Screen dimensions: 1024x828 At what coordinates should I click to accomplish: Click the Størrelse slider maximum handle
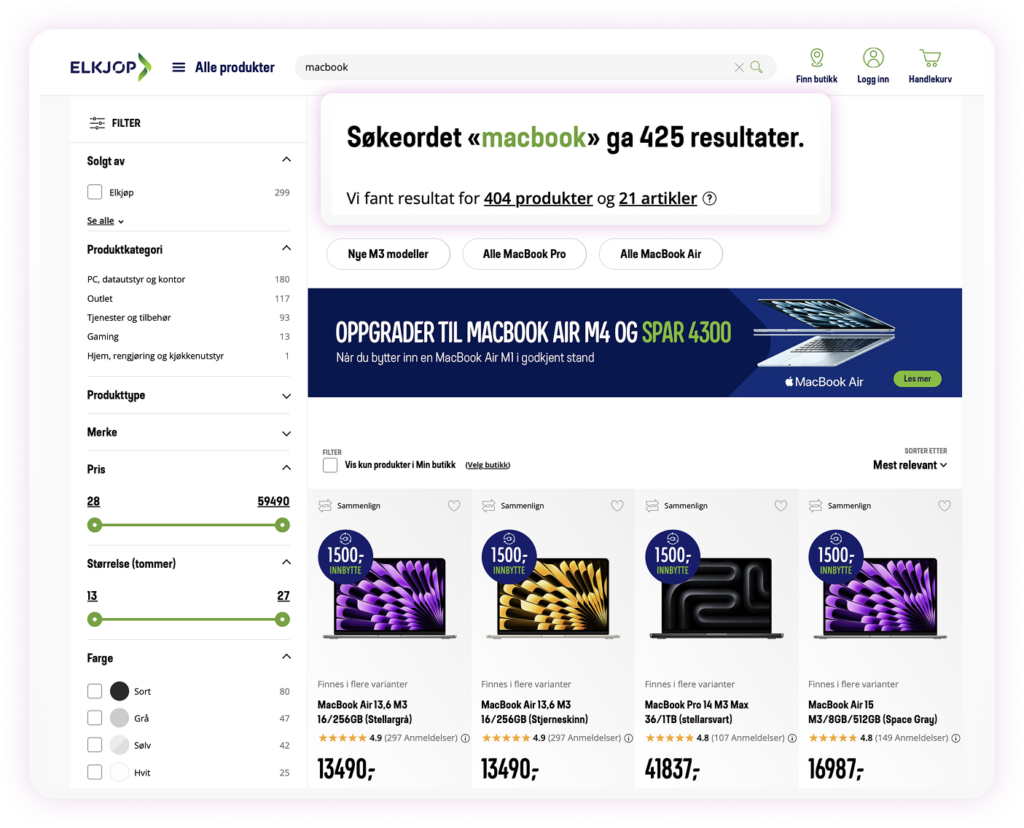pos(282,620)
